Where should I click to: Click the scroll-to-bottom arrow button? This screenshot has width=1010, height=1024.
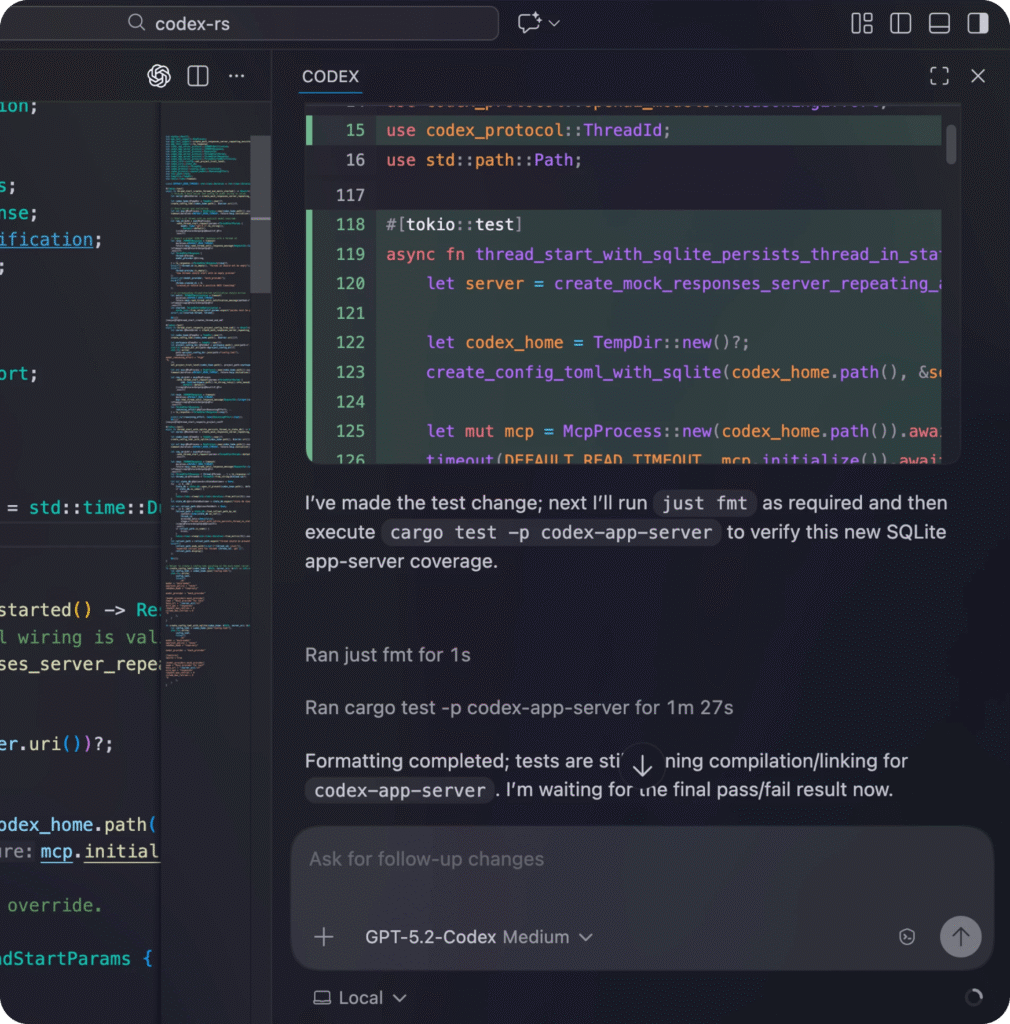(642, 765)
